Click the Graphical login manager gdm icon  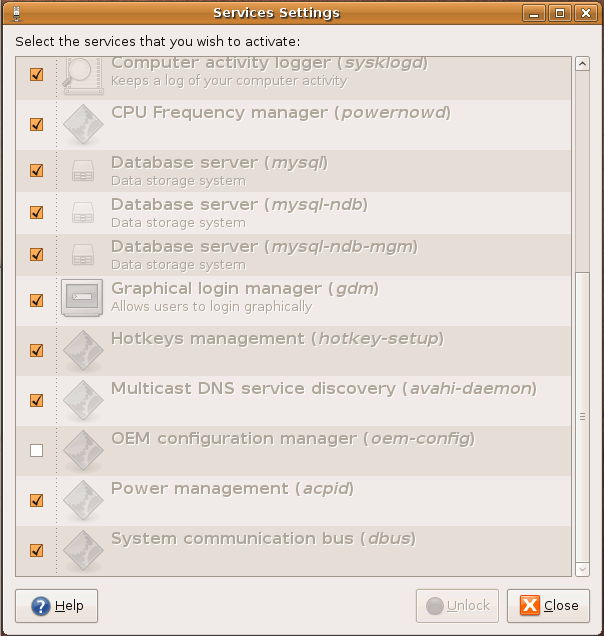click(83, 298)
